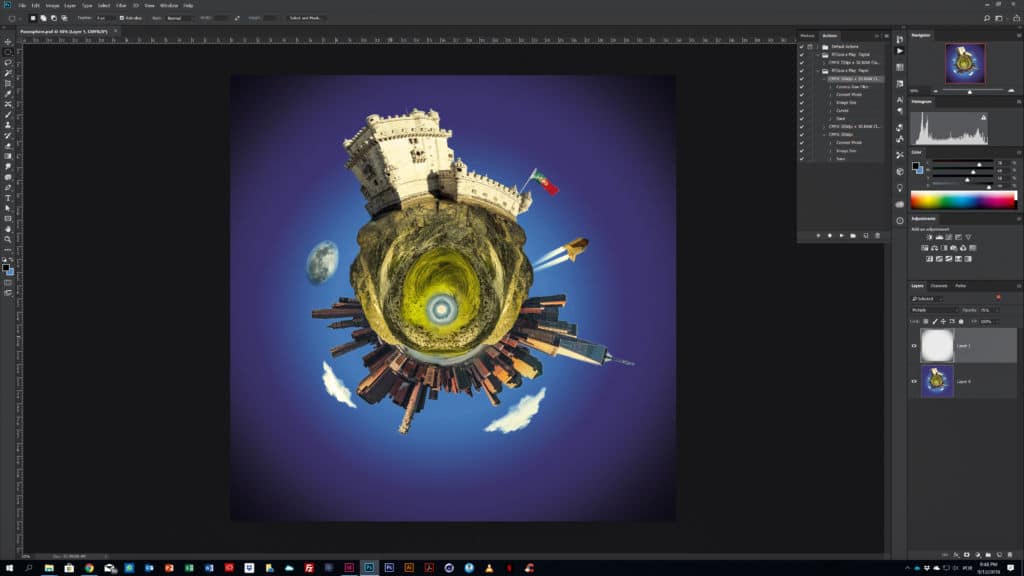Choose the Horizontal Type tool
This screenshot has height=576, width=1024.
coord(8,198)
